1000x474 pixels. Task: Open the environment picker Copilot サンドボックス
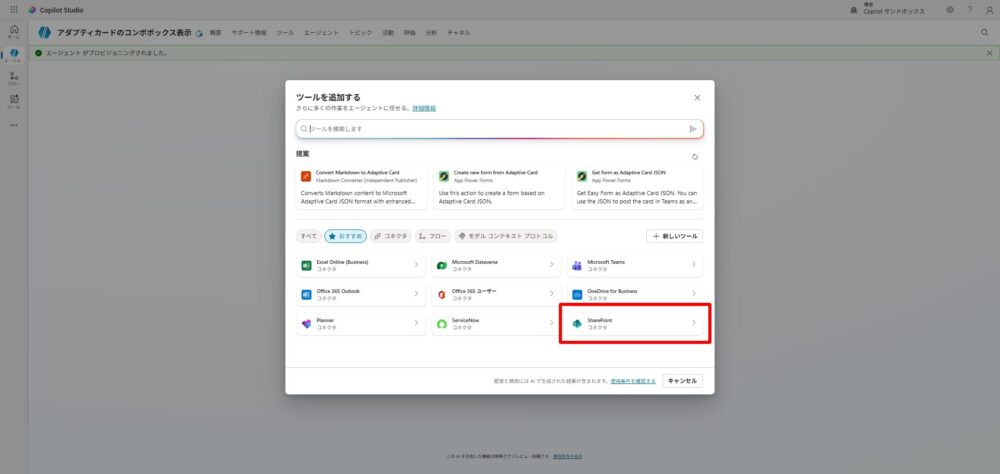(x=885, y=9)
